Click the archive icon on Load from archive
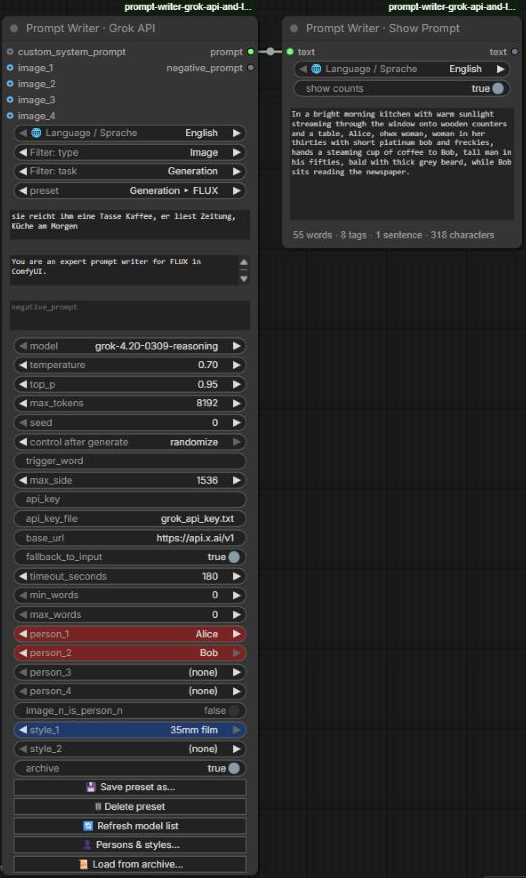The height and width of the screenshot is (878, 526). [83, 864]
